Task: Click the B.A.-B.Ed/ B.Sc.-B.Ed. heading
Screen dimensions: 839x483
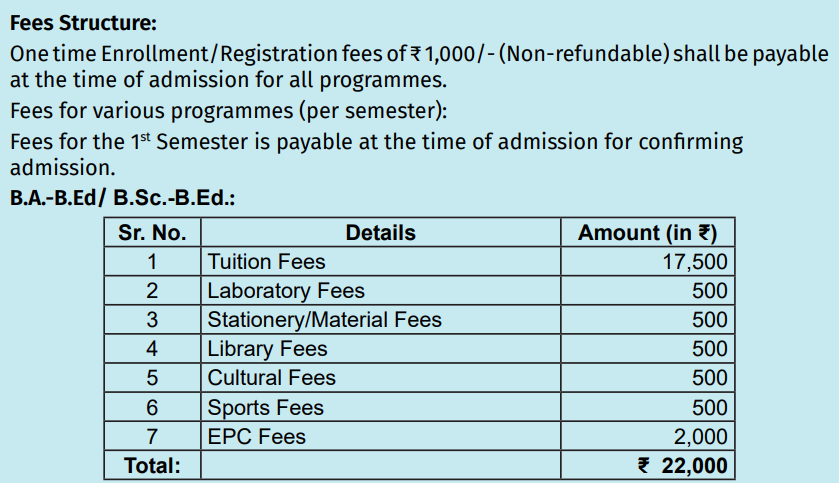Action: coord(122,198)
